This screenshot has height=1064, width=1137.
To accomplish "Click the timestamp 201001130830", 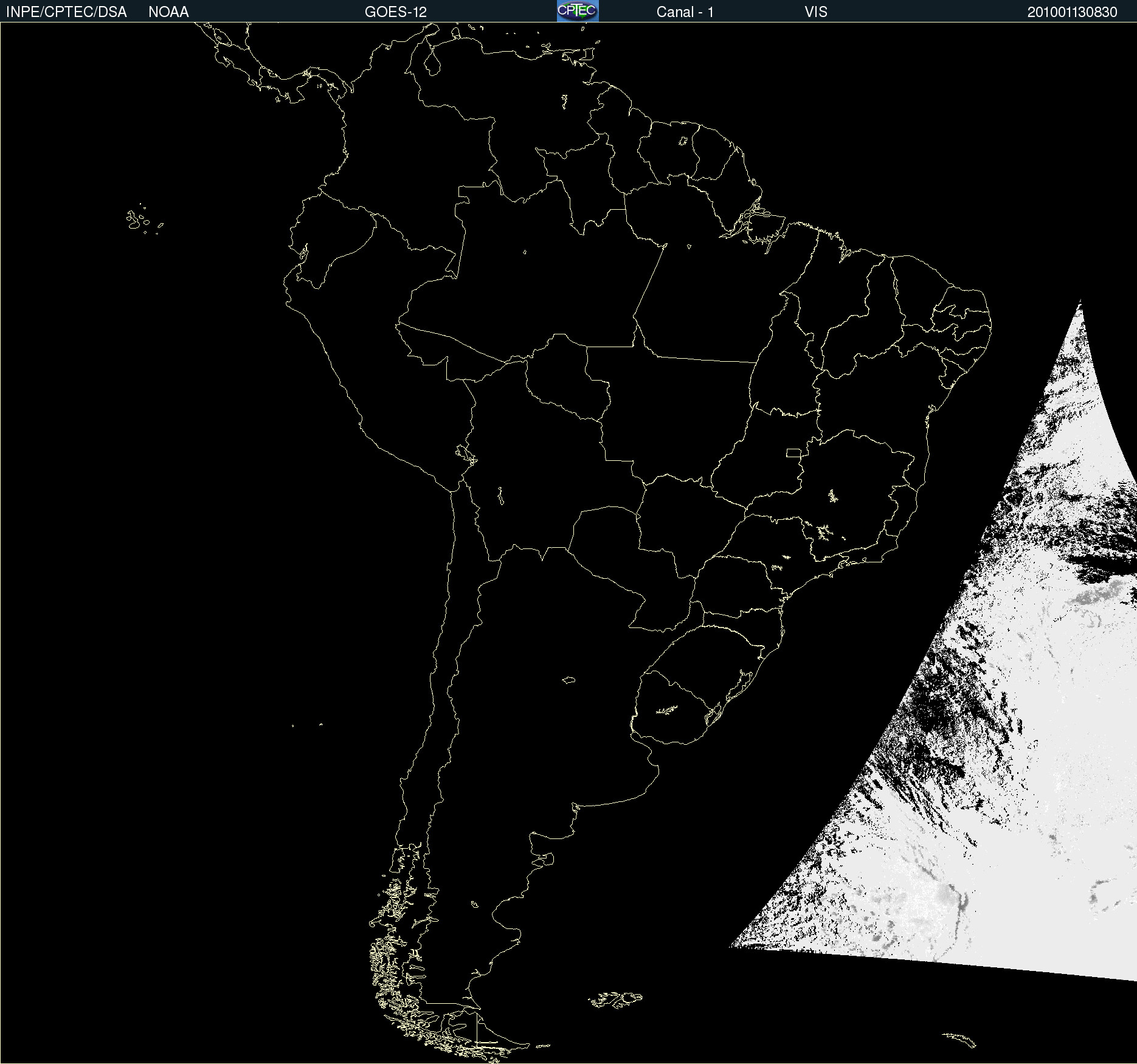I will [1072, 12].
